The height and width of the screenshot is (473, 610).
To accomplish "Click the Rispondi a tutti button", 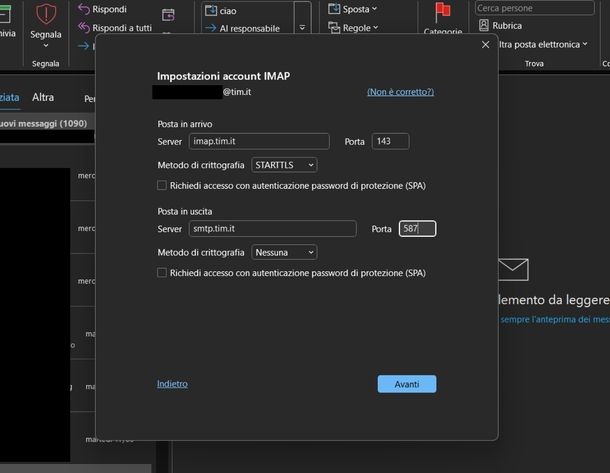I will tap(115, 28).
